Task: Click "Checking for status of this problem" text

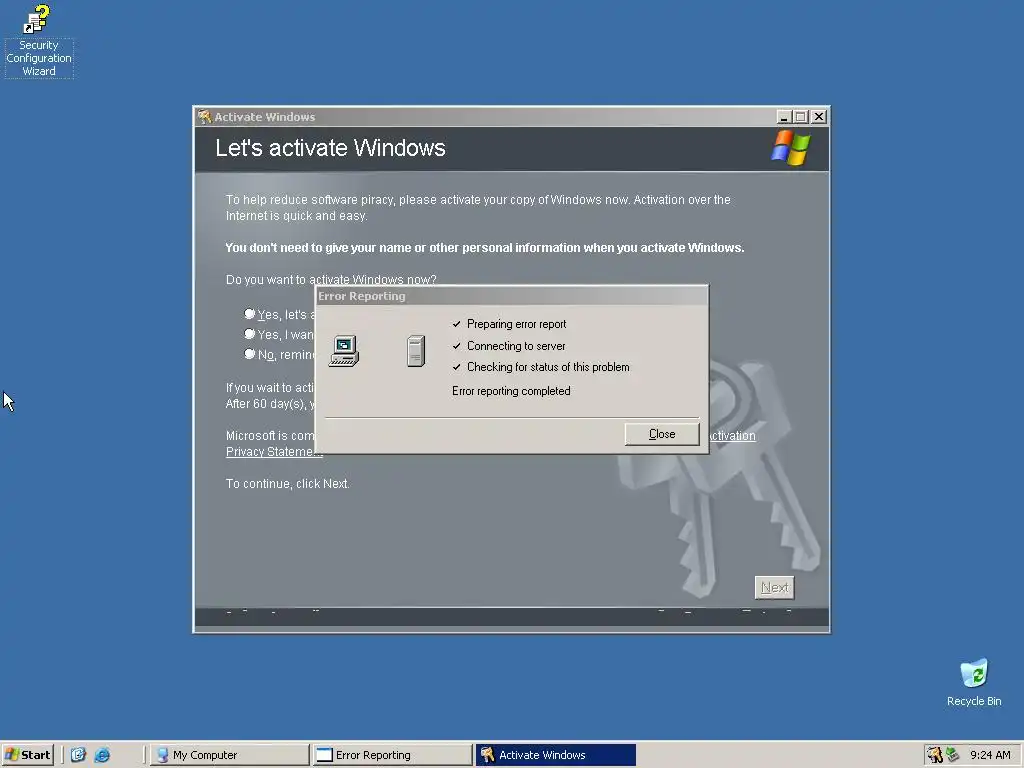Action: tap(548, 367)
